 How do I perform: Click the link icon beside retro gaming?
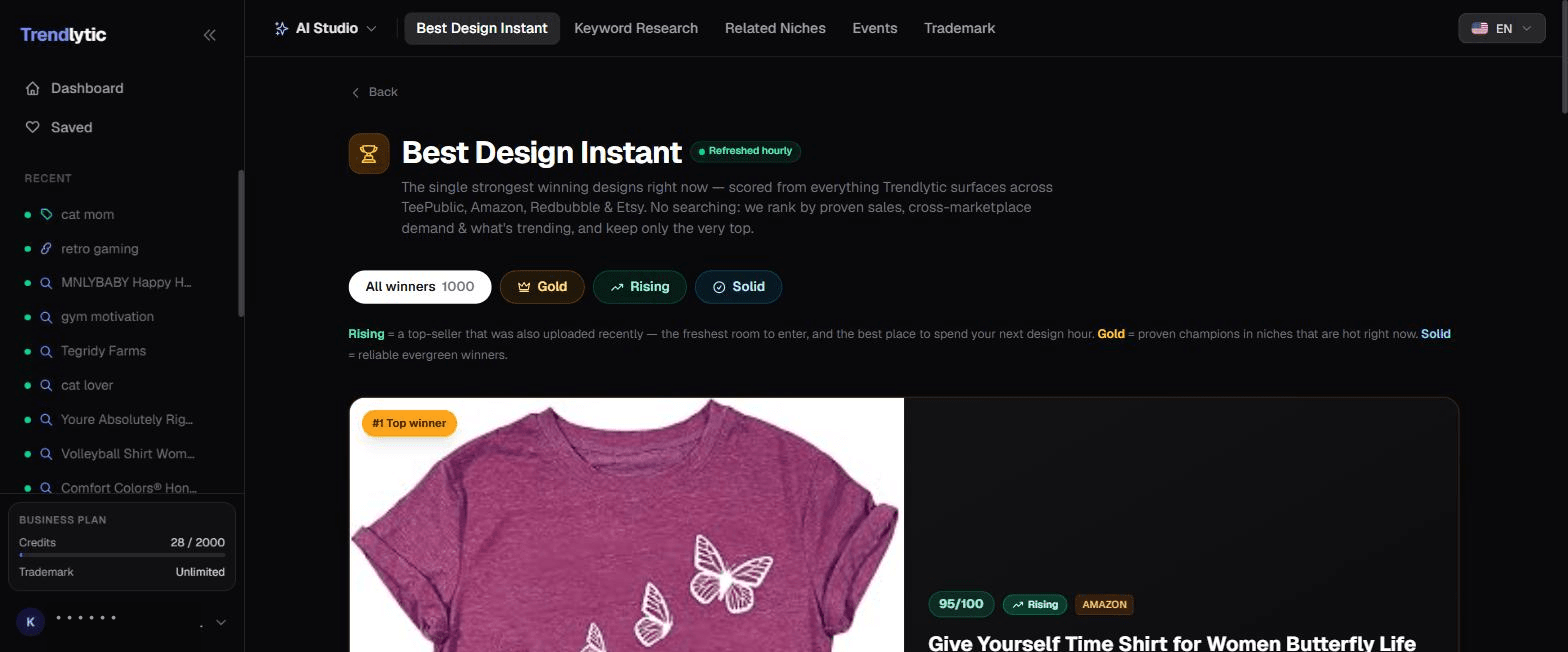tap(46, 248)
